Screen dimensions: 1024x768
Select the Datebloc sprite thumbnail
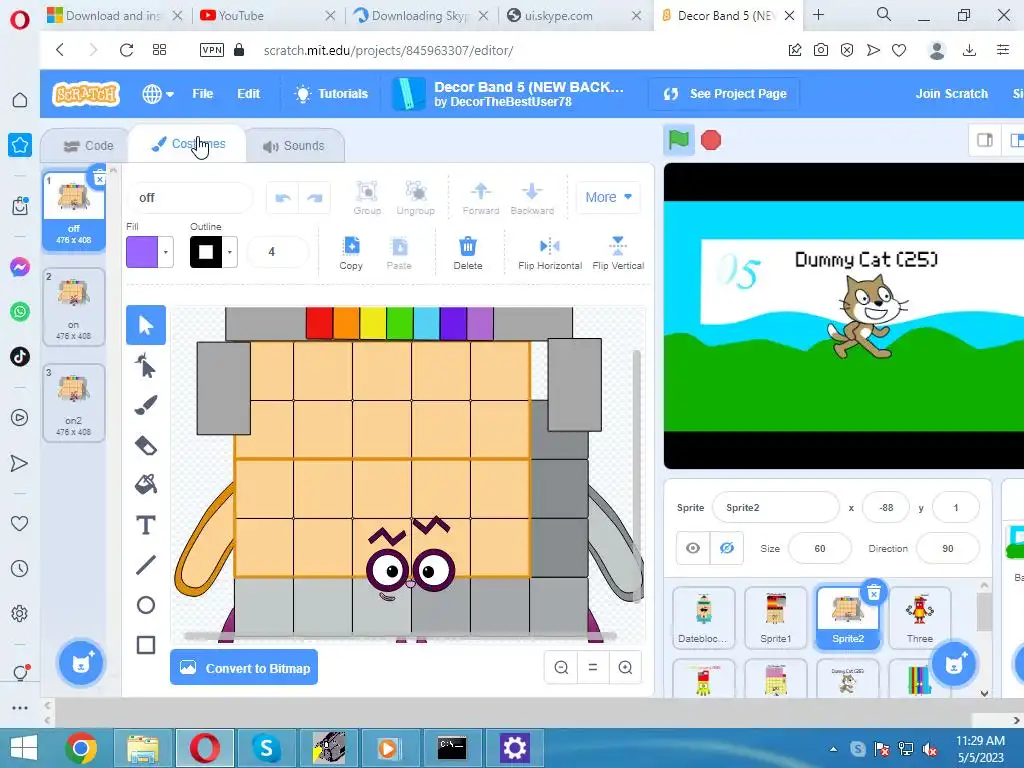[x=703, y=617]
